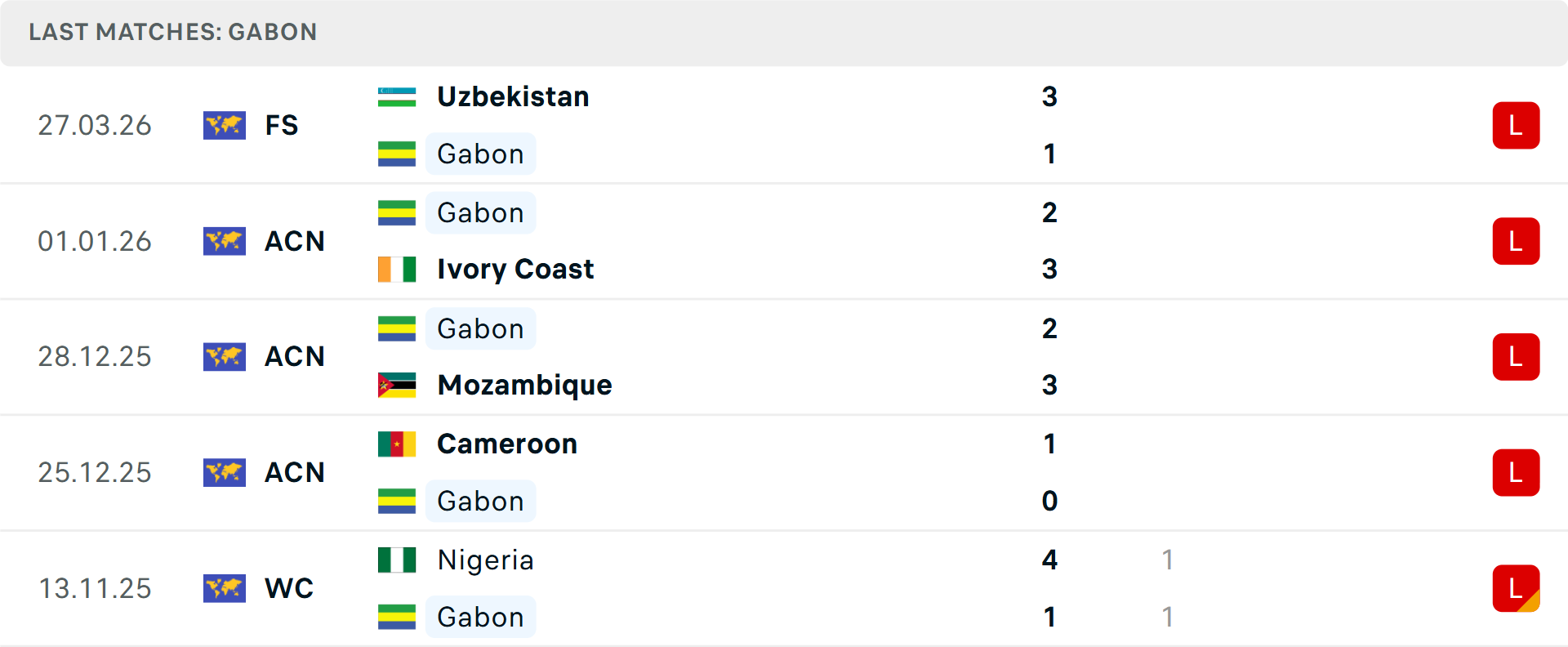This screenshot has width=1568, height=647.
Task: Open the Cameroon team link
Action: (507, 444)
